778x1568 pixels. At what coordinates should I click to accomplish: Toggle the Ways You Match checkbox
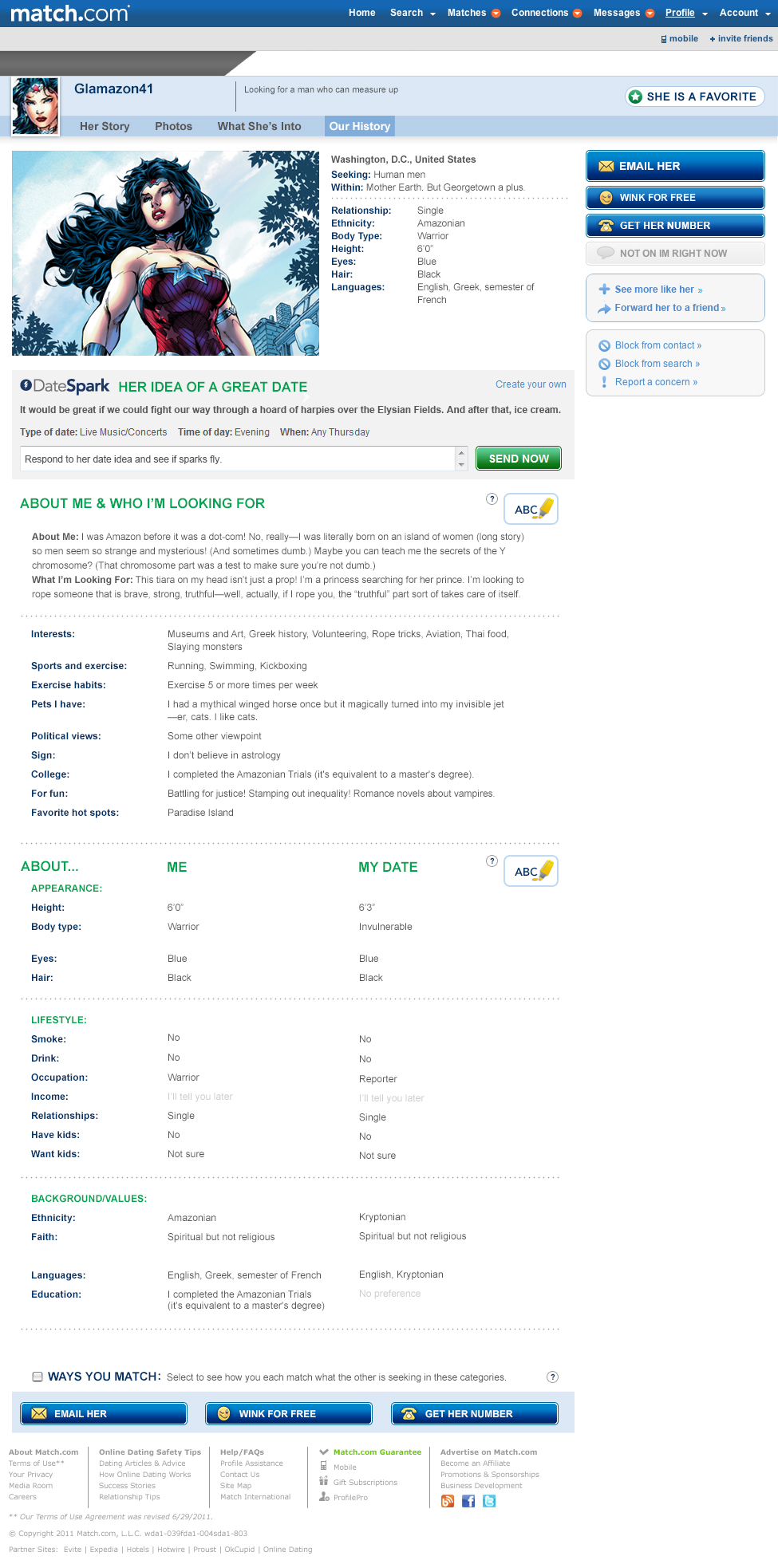tap(38, 1377)
